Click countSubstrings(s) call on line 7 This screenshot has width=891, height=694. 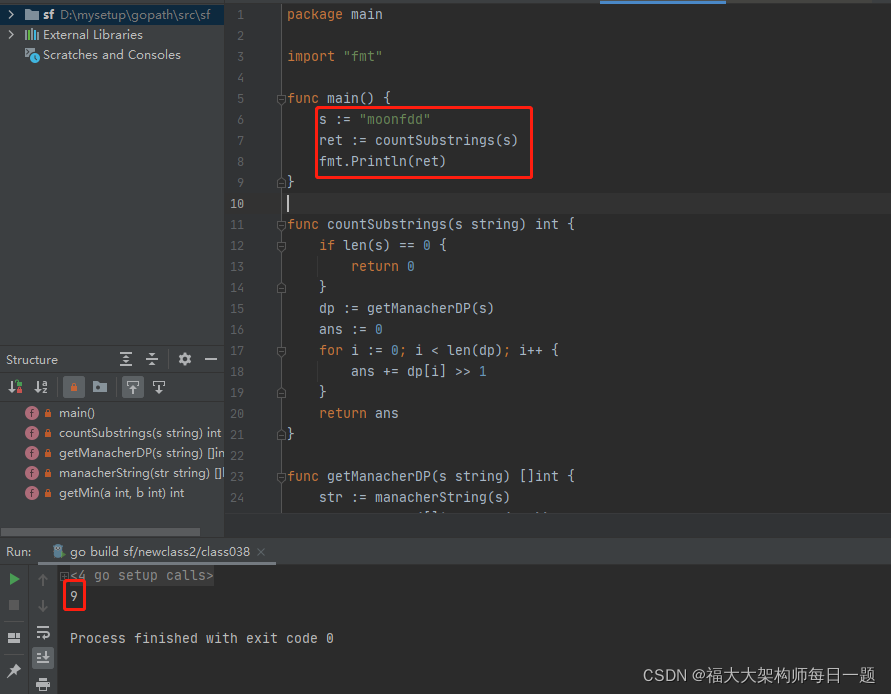tap(446, 140)
